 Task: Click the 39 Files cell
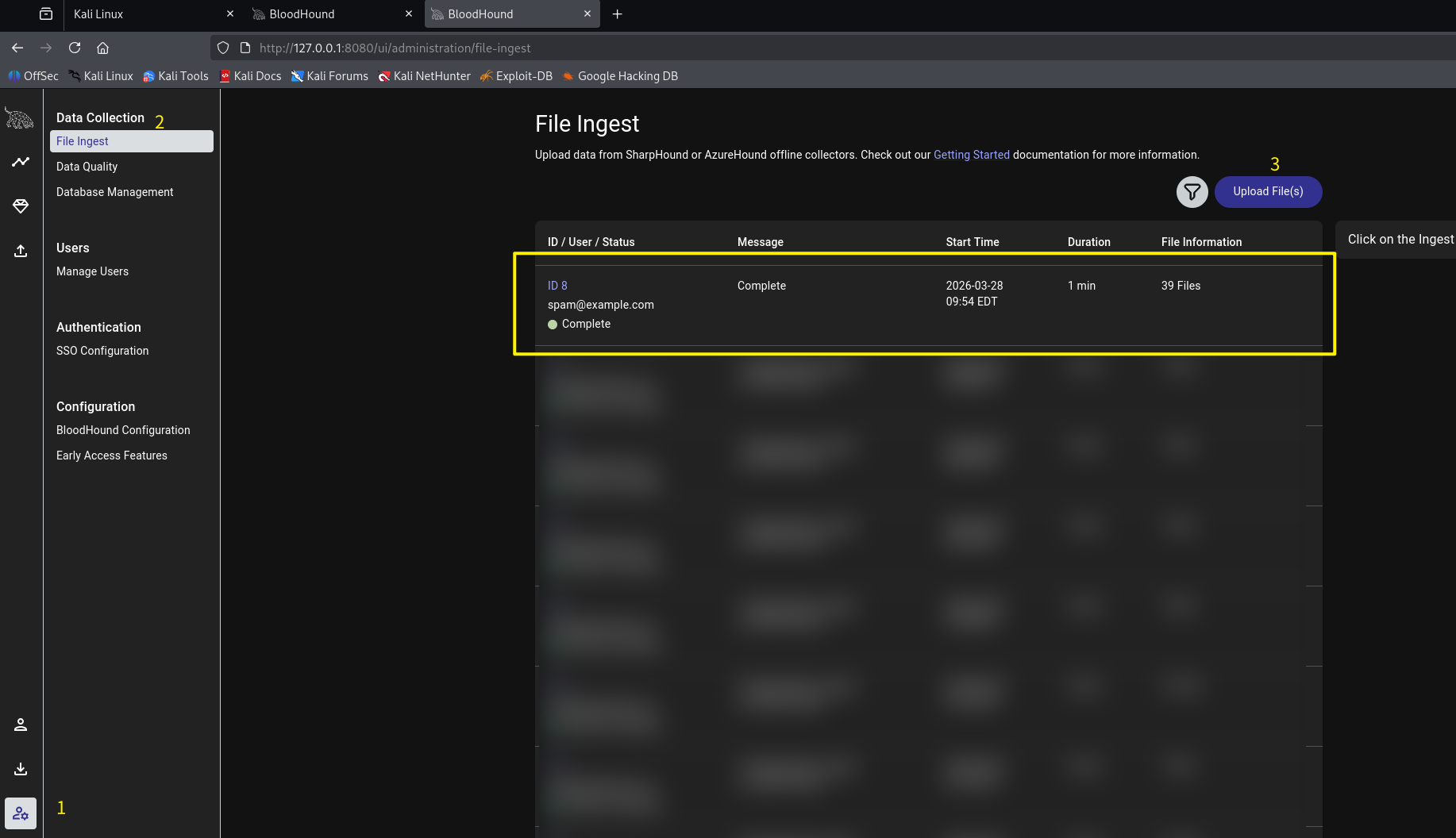pos(1181,286)
